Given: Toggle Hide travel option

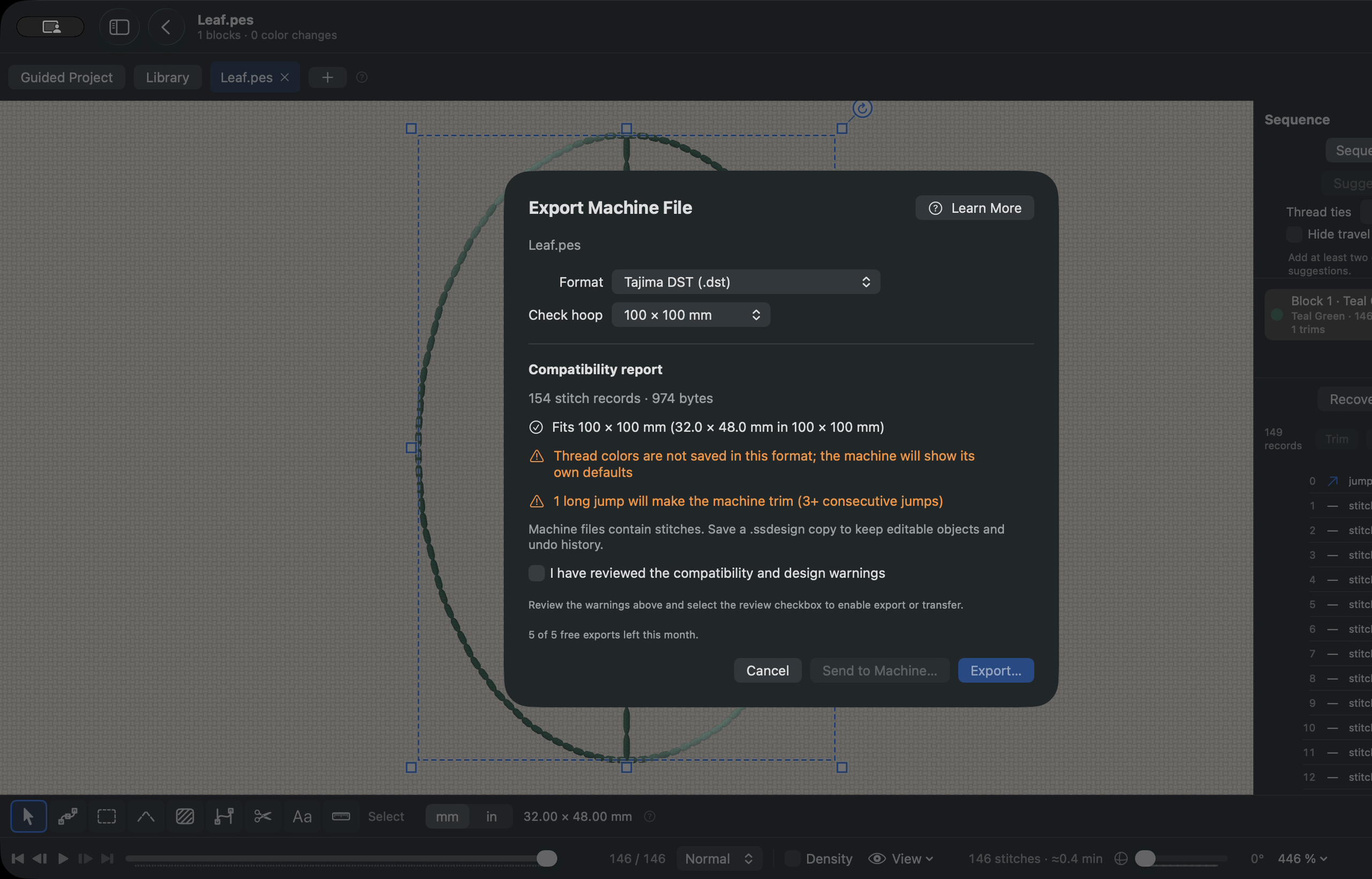Looking at the screenshot, I should click(1294, 234).
